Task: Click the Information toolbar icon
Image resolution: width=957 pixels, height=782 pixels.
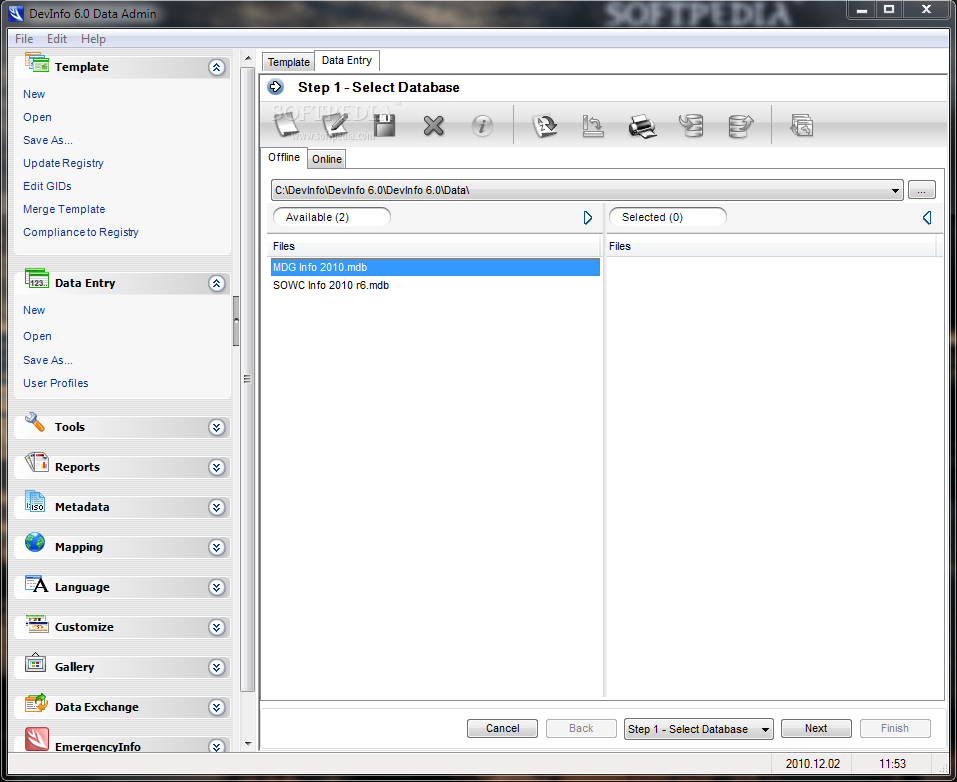Action: 482,126
